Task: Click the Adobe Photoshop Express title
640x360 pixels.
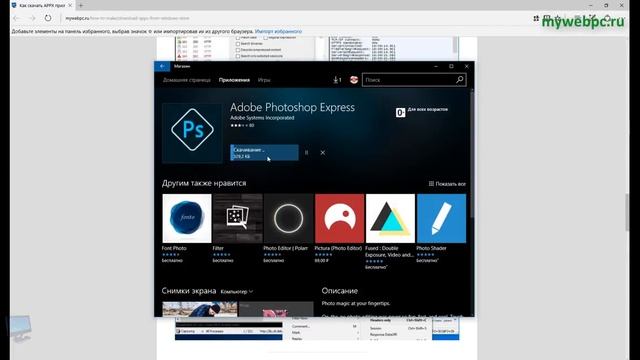Action: [x=292, y=107]
